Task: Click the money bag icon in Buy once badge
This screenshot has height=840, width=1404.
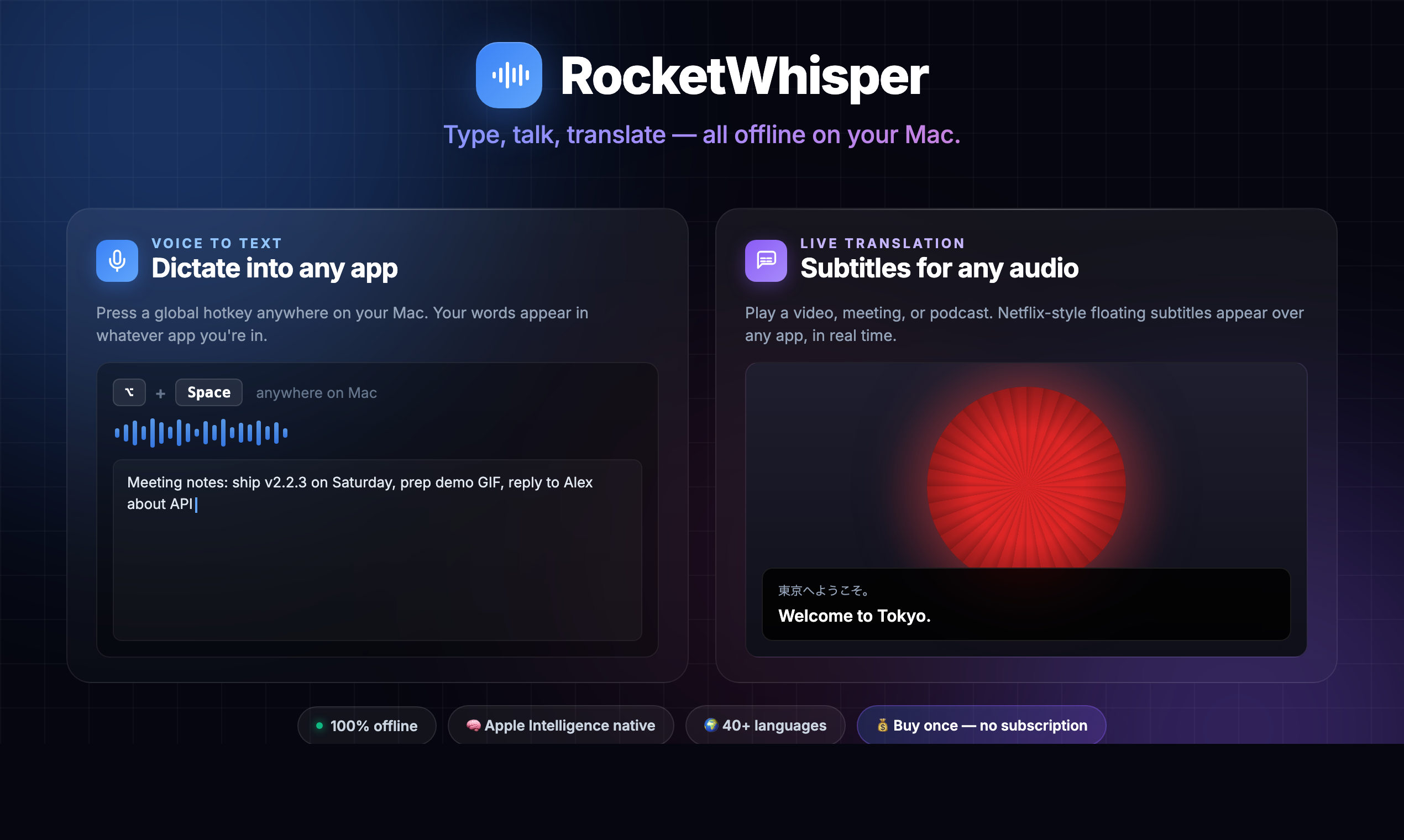Action: pyautogui.click(x=883, y=725)
